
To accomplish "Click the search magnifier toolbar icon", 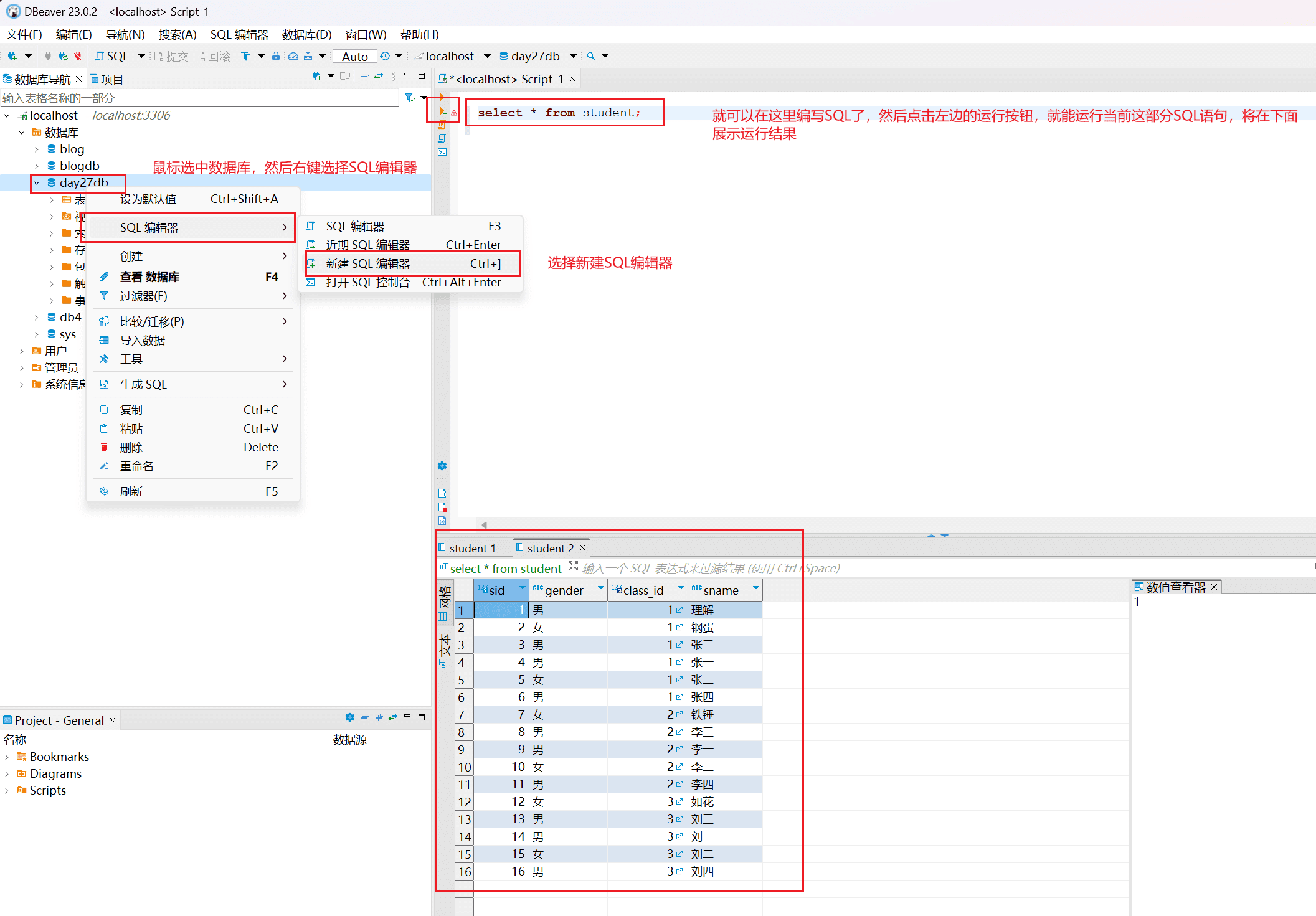I will (x=590, y=56).
